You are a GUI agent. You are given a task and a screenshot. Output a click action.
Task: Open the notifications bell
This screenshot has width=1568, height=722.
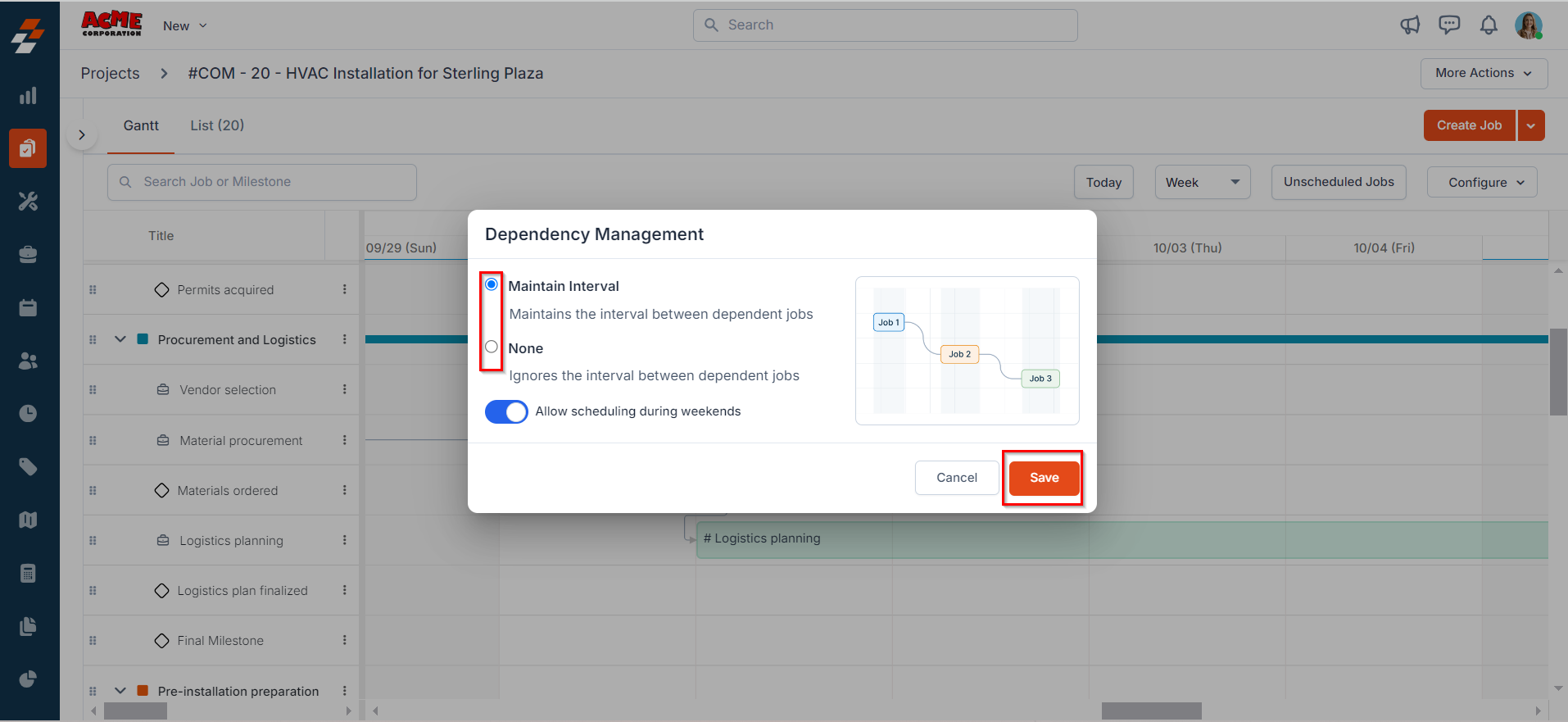[1489, 25]
